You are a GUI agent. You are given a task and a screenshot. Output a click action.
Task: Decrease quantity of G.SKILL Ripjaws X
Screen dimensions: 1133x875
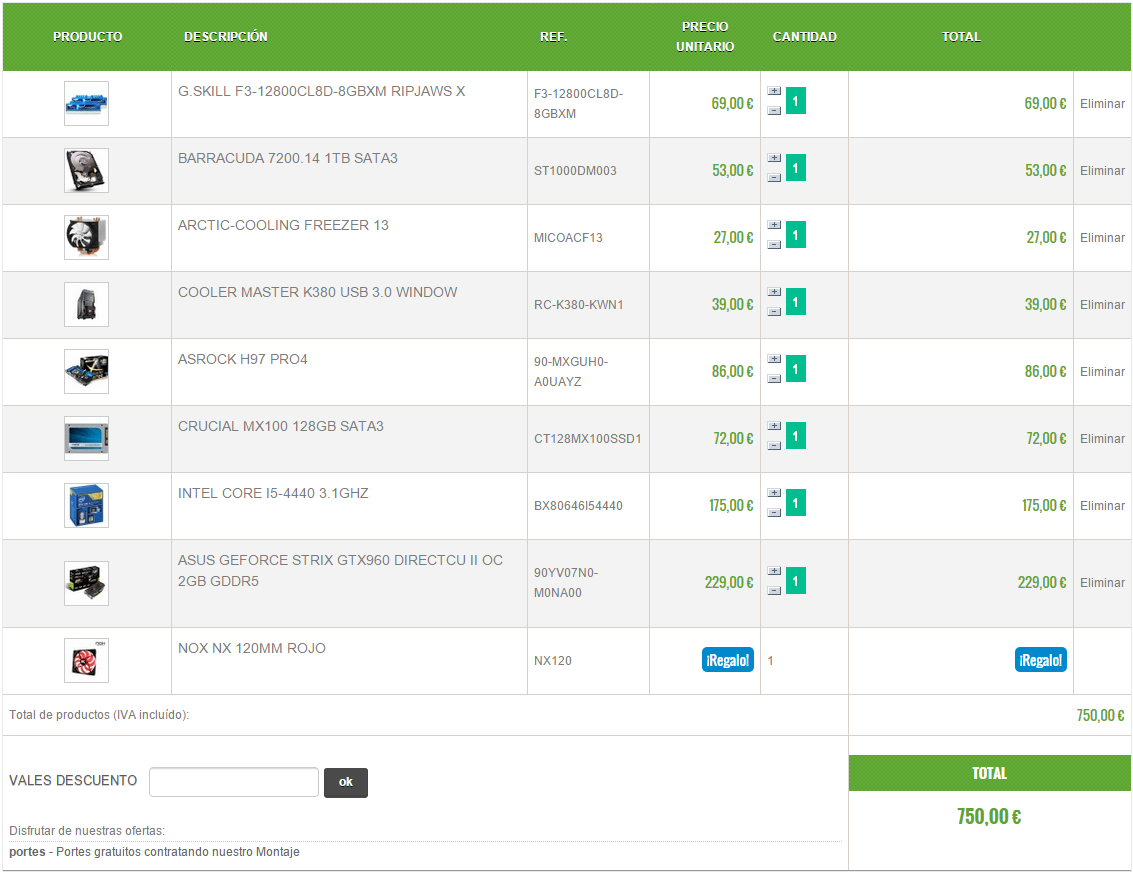(x=774, y=111)
